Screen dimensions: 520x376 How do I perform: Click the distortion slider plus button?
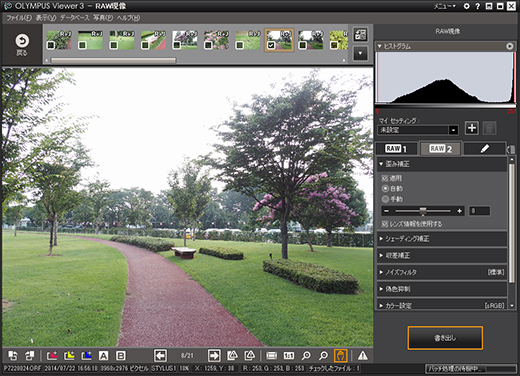tap(460, 211)
